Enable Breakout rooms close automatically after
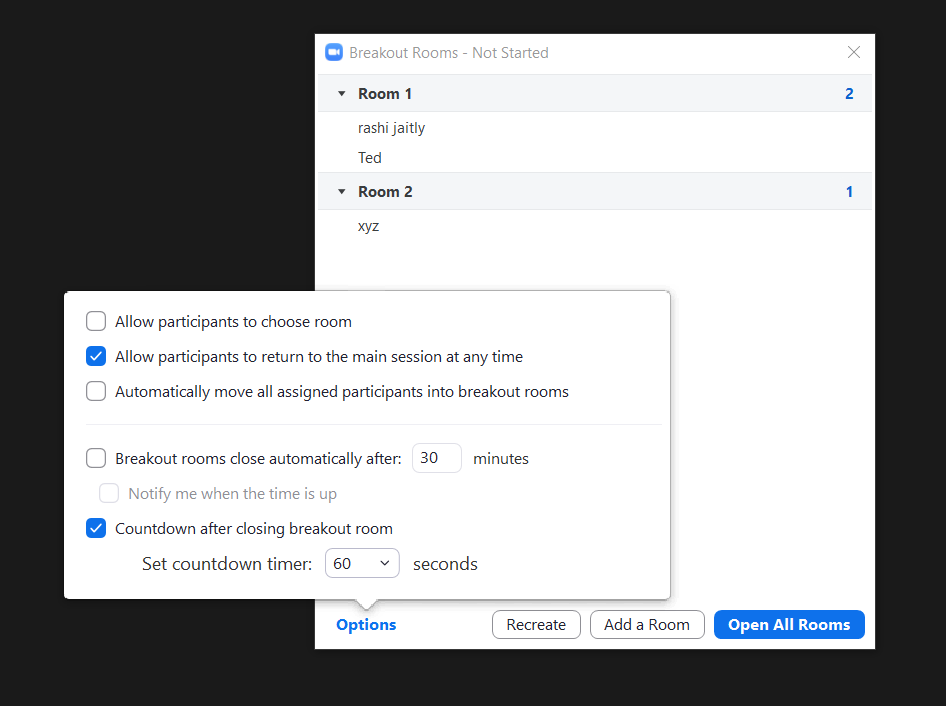Image resolution: width=946 pixels, height=706 pixels. point(96,458)
